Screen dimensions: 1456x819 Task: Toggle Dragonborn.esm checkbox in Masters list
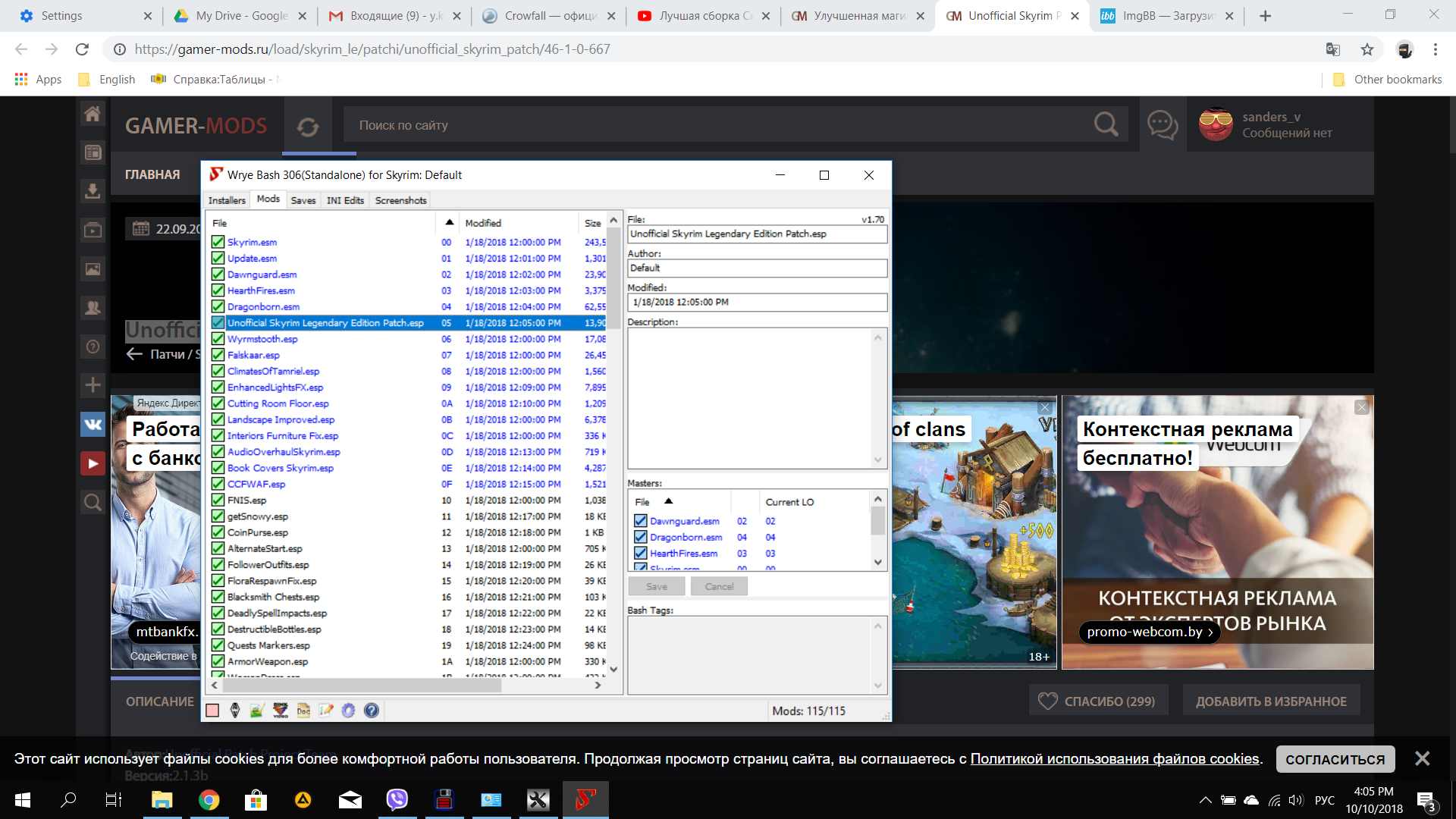coord(641,537)
